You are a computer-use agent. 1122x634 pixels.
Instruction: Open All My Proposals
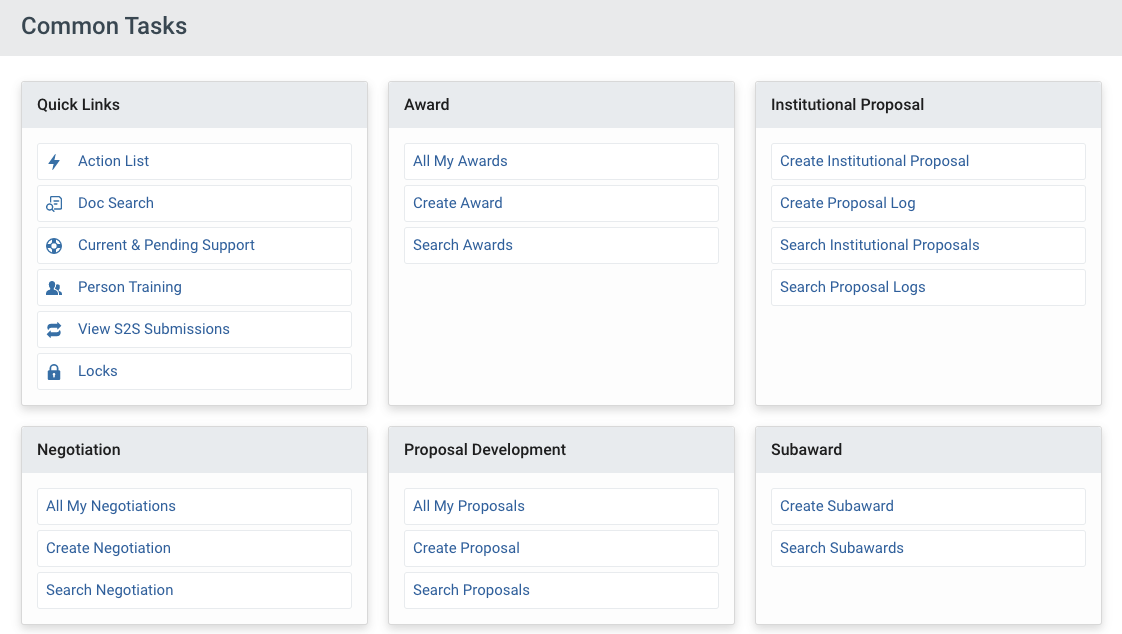[468, 506]
